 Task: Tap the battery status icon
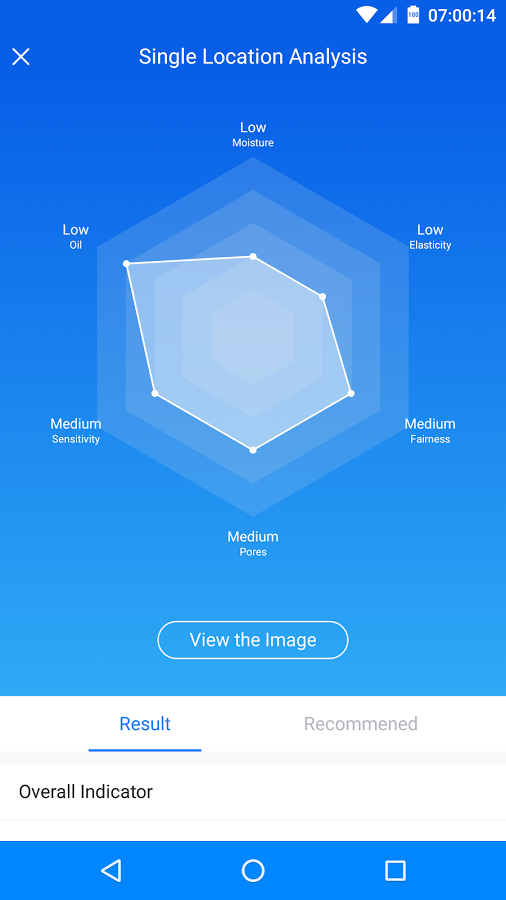pos(413,15)
